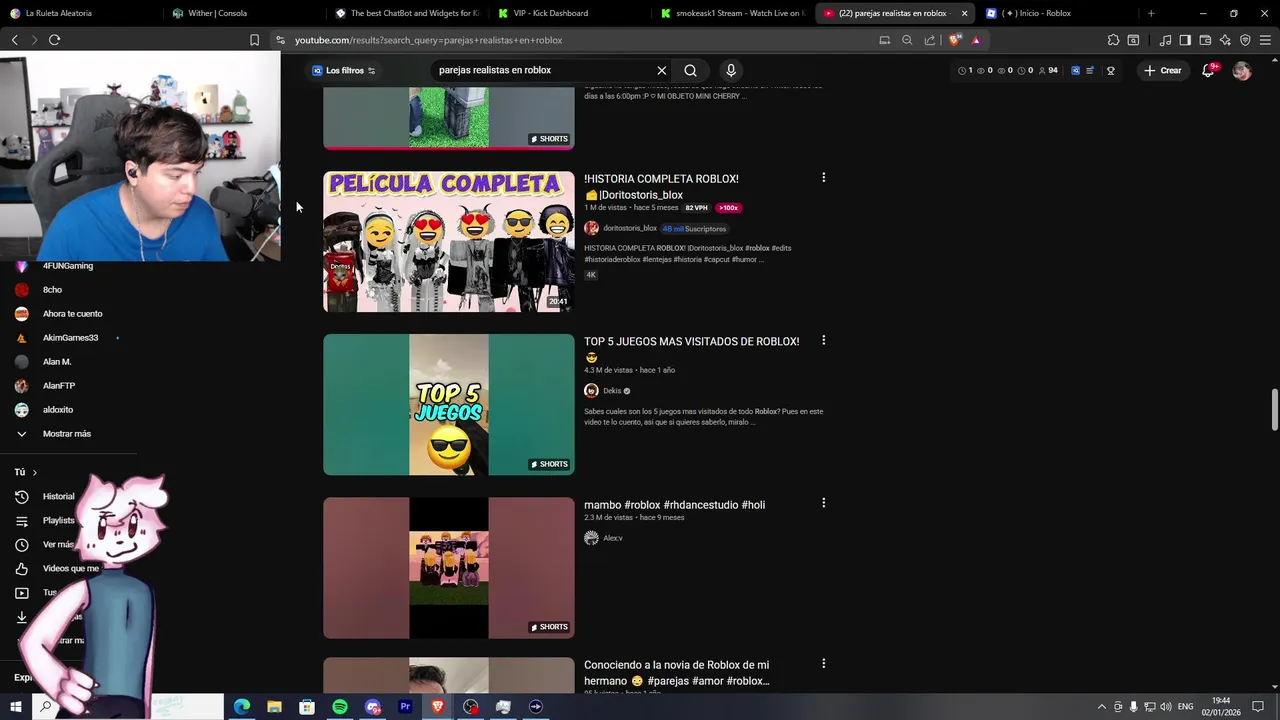This screenshot has height=720, width=1280.
Task: Open options menu for HISTORIA COMPLETA video
Action: click(823, 178)
